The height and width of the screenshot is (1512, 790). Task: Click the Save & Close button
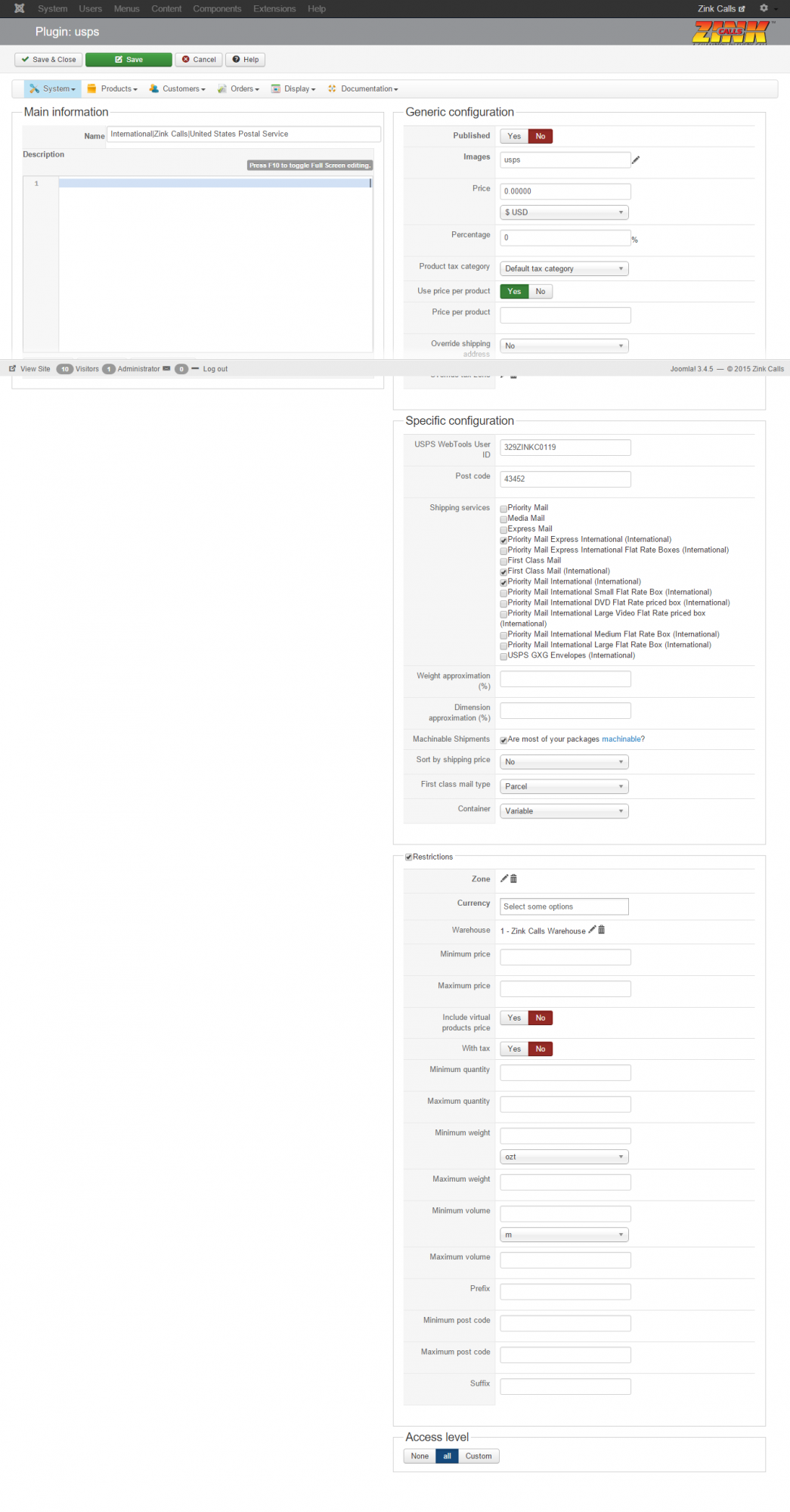pyautogui.click(x=49, y=60)
